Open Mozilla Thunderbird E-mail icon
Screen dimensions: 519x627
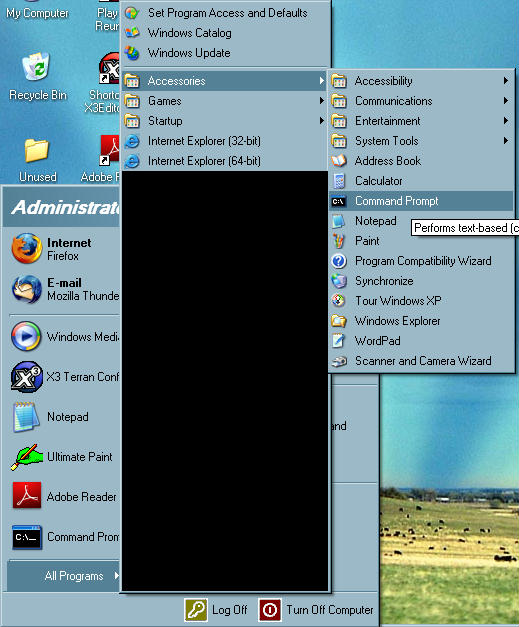tap(26, 289)
